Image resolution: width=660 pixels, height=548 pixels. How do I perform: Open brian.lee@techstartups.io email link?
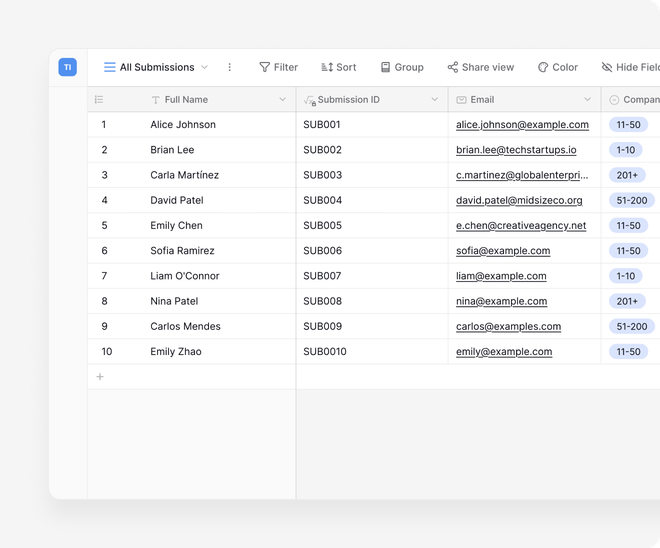[x=516, y=150]
